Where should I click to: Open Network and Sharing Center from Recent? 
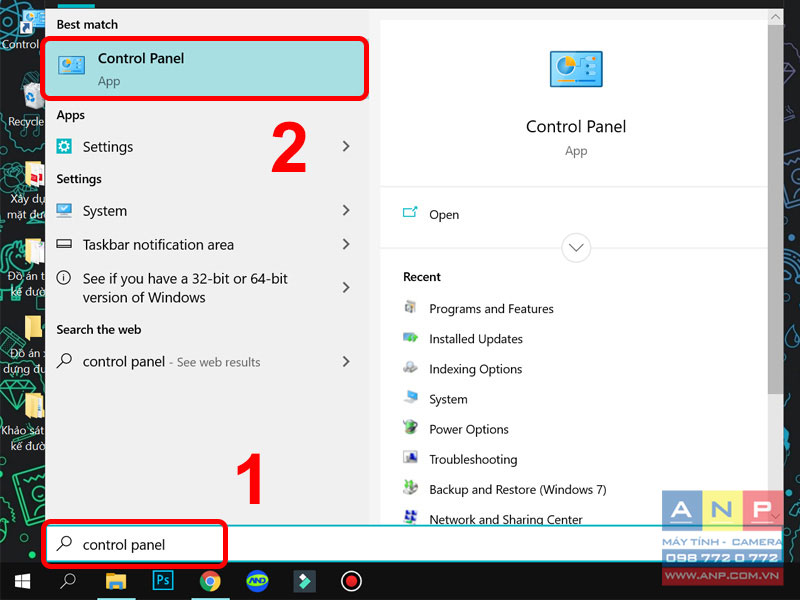pyautogui.click(x=506, y=519)
